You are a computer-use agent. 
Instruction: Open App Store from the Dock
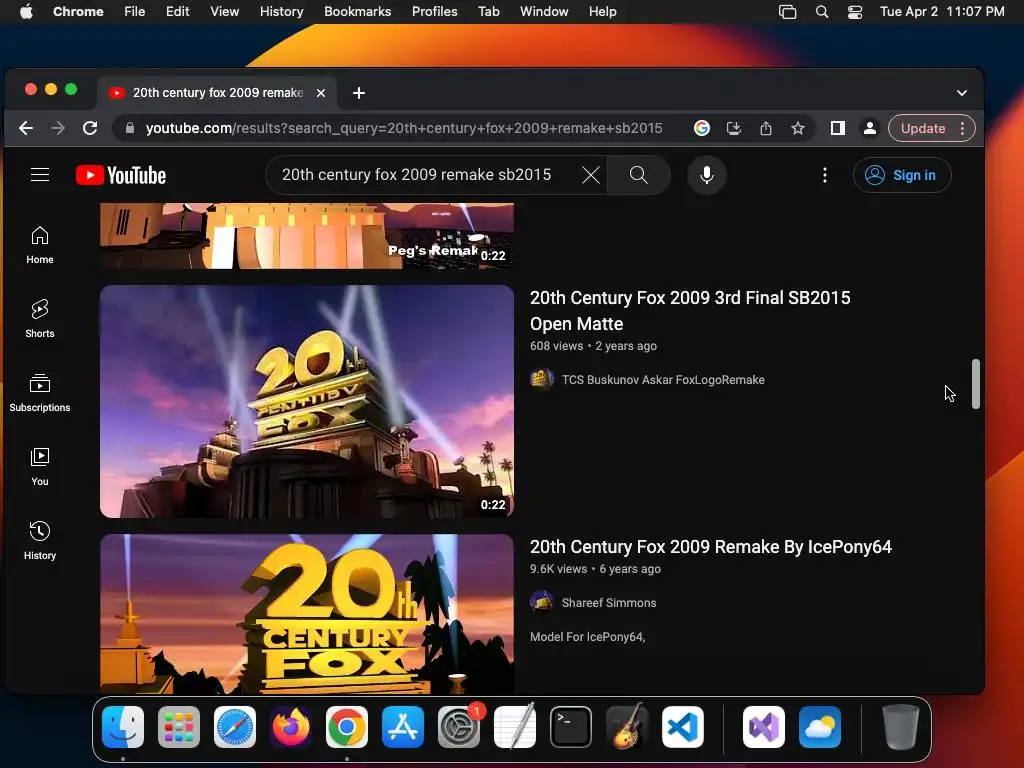pos(403,727)
